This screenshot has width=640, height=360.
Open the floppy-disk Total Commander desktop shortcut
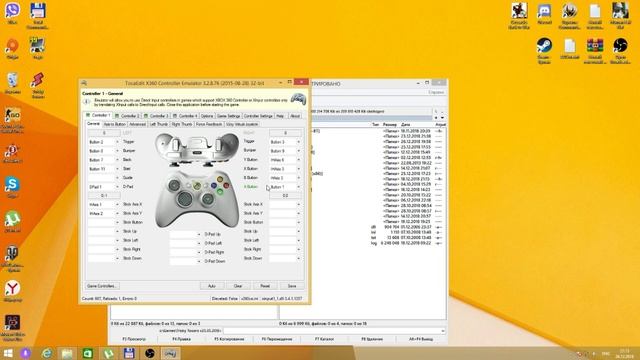coord(38,11)
